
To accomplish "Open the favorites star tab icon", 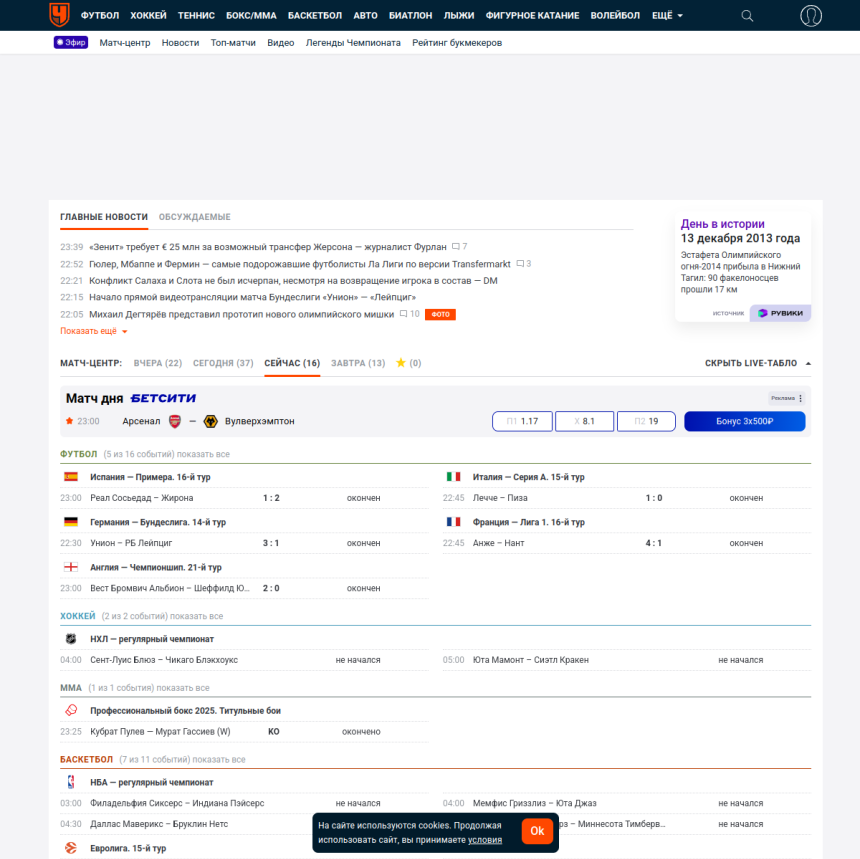I will [401, 363].
